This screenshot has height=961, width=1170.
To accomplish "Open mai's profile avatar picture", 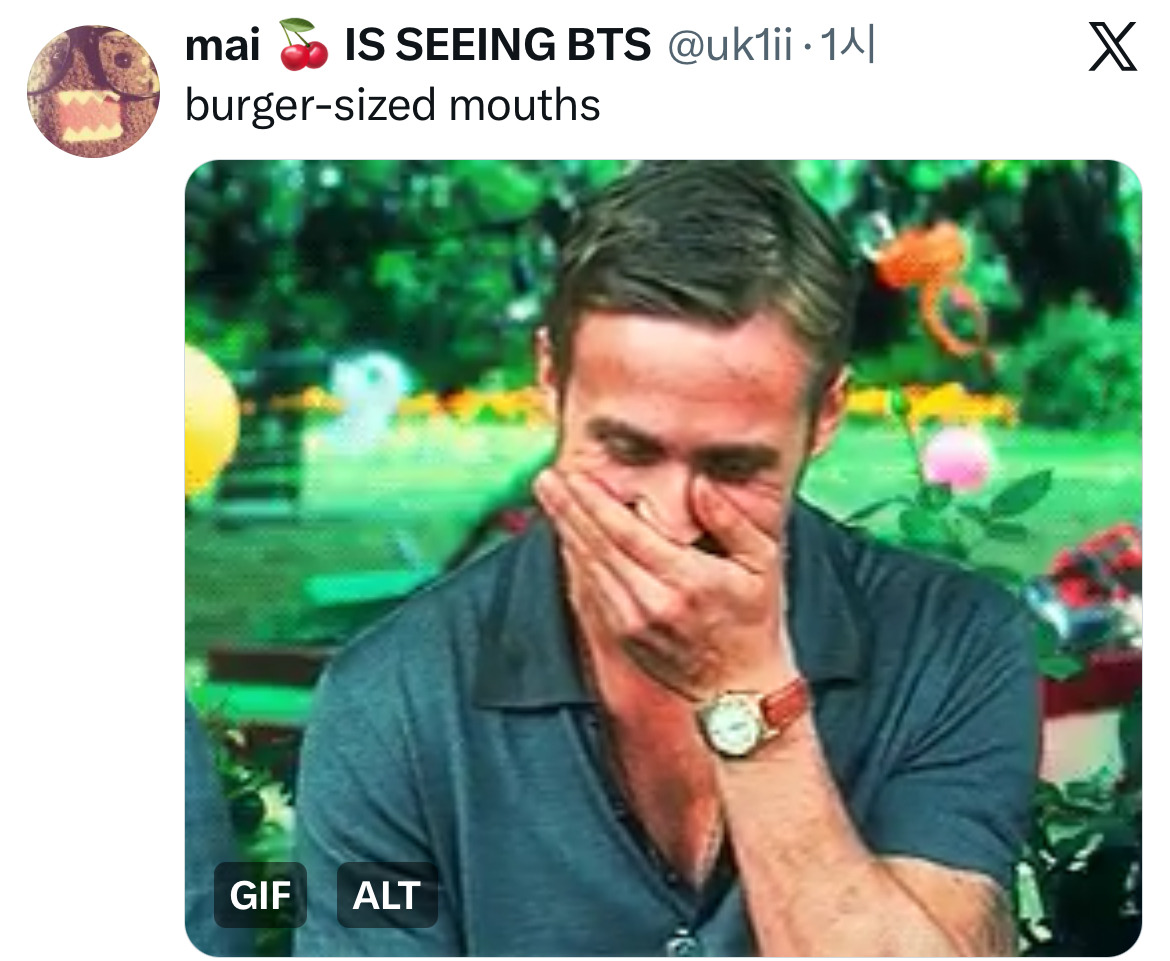I will (x=93, y=92).
